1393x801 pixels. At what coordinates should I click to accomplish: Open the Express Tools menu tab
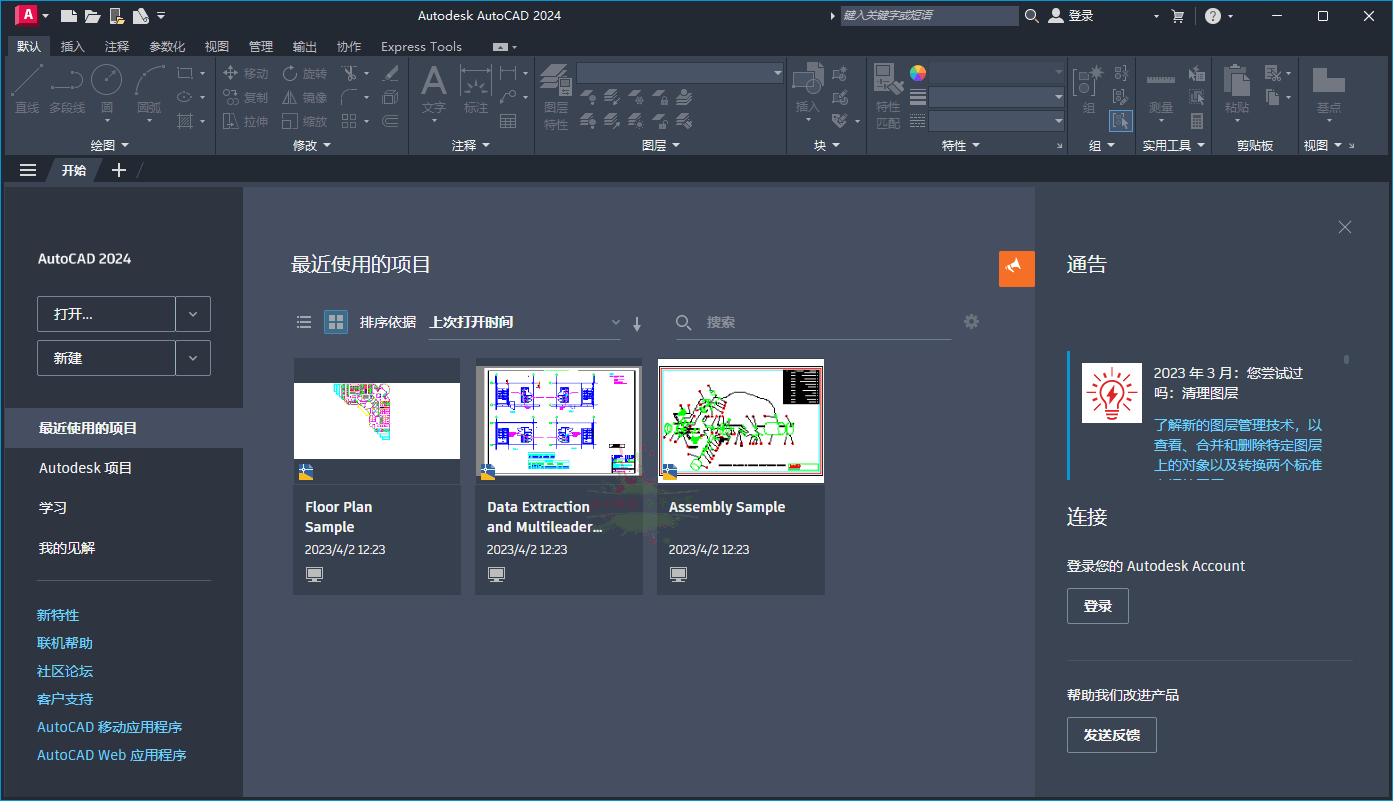coord(420,46)
